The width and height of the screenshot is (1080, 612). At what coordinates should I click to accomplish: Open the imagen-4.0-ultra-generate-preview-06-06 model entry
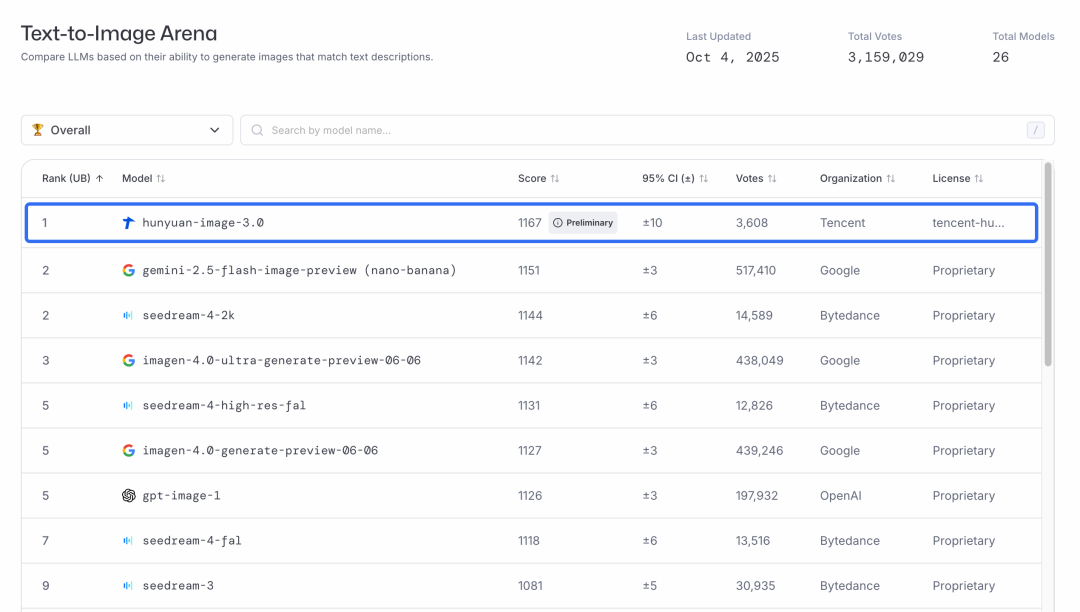(x=281, y=360)
